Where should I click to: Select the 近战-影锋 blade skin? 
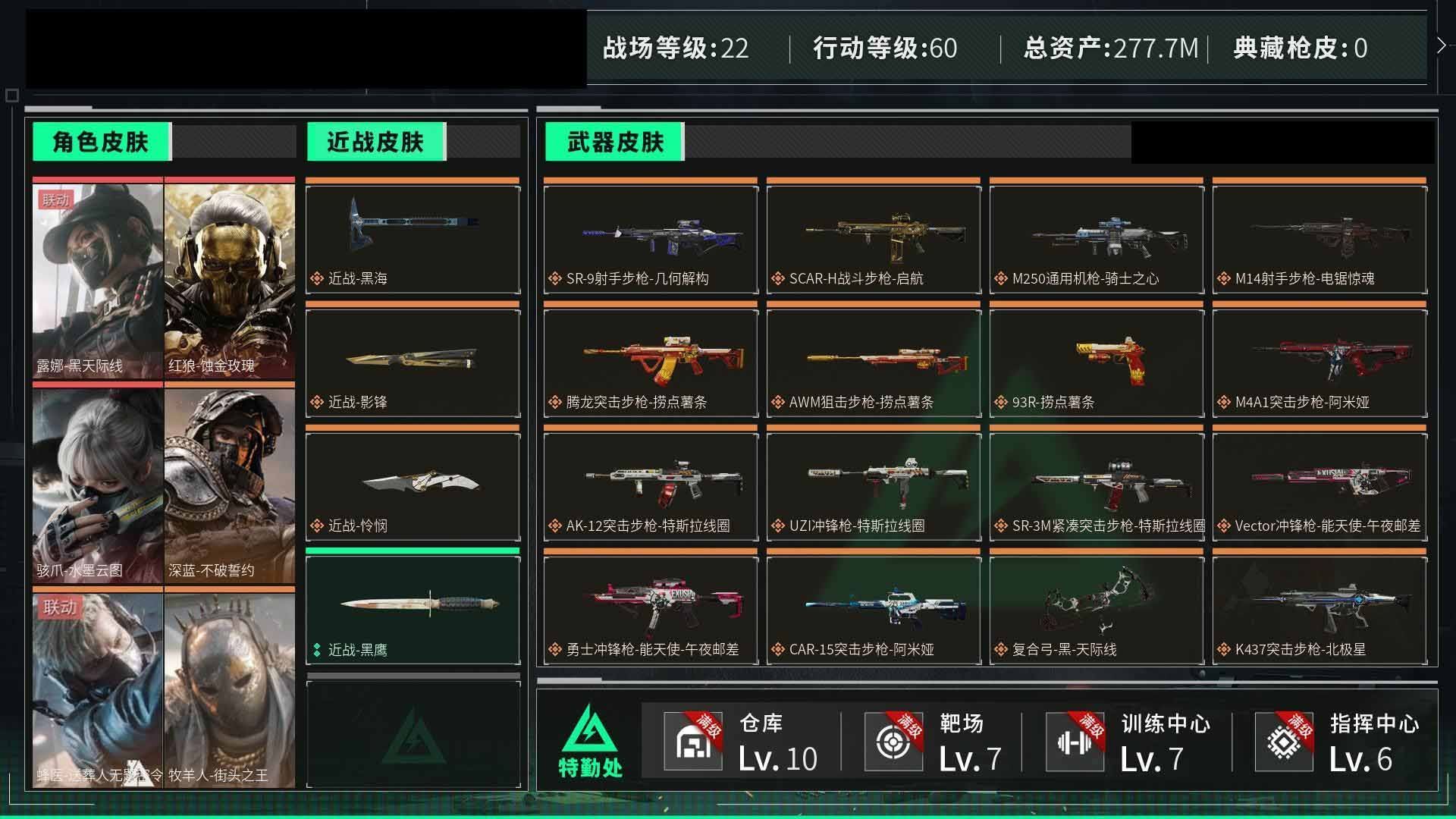[413, 362]
